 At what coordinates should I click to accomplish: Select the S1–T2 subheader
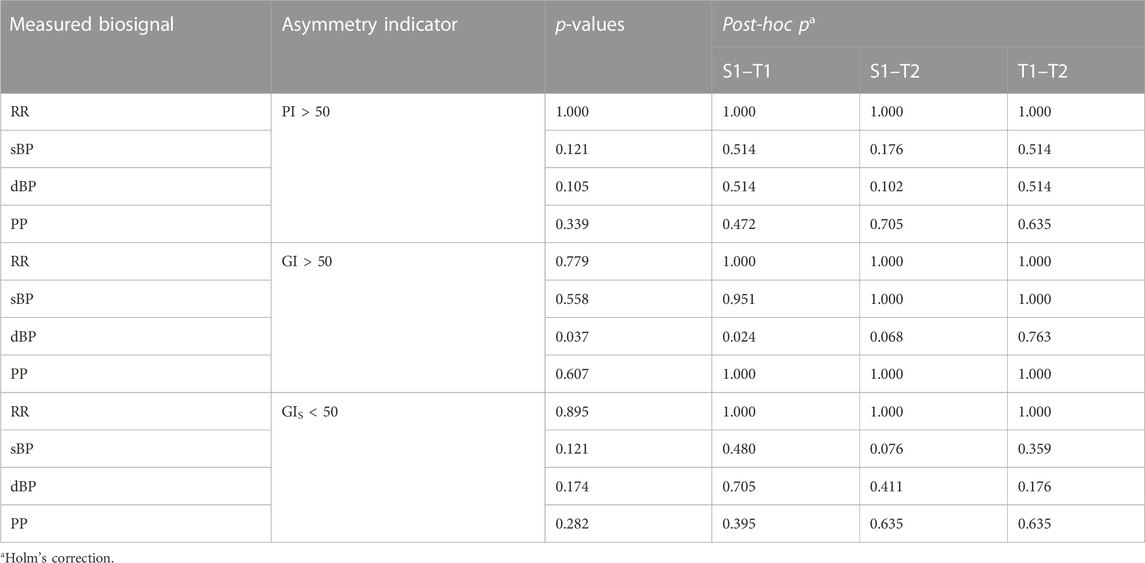click(x=933, y=70)
